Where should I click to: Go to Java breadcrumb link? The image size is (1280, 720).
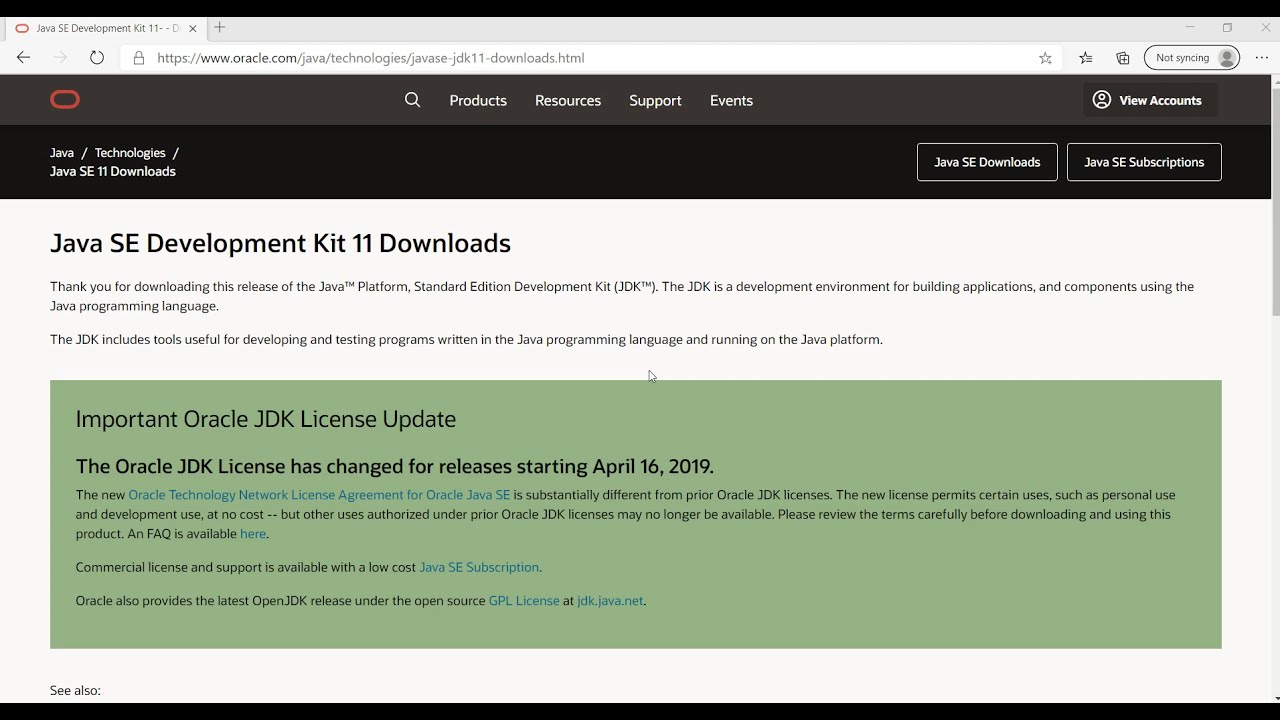coord(62,153)
